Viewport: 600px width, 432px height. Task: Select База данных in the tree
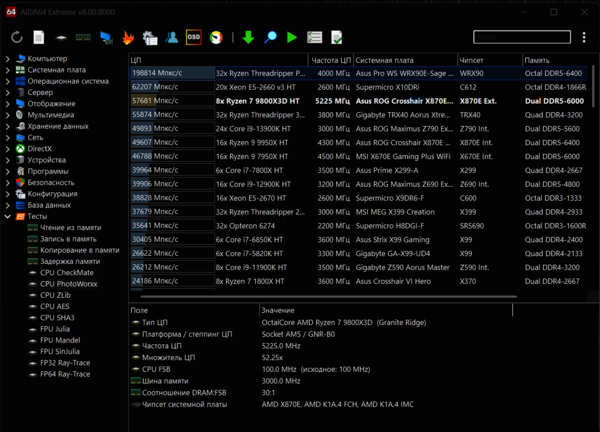click(49, 205)
